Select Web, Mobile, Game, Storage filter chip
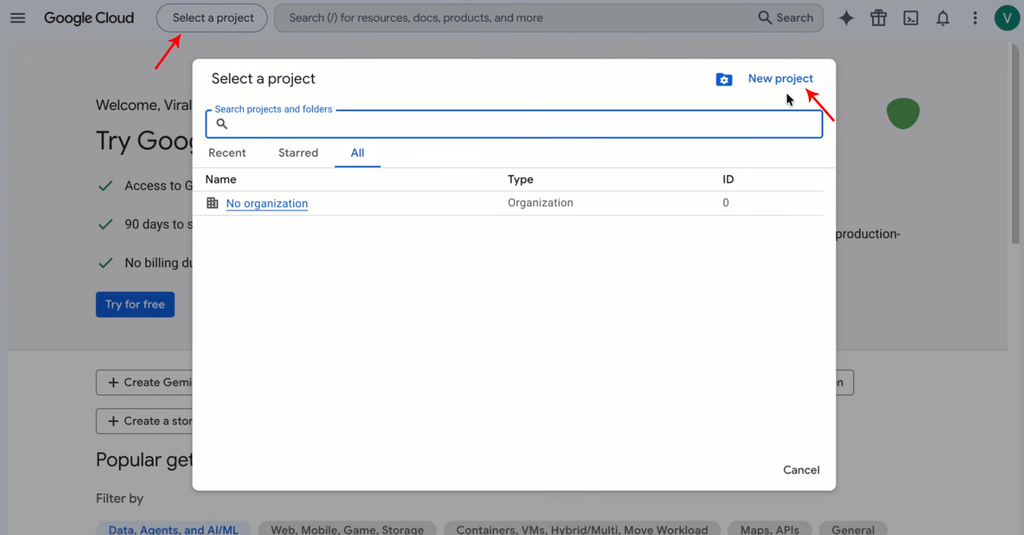 pyautogui.click(x=347, y=528)
